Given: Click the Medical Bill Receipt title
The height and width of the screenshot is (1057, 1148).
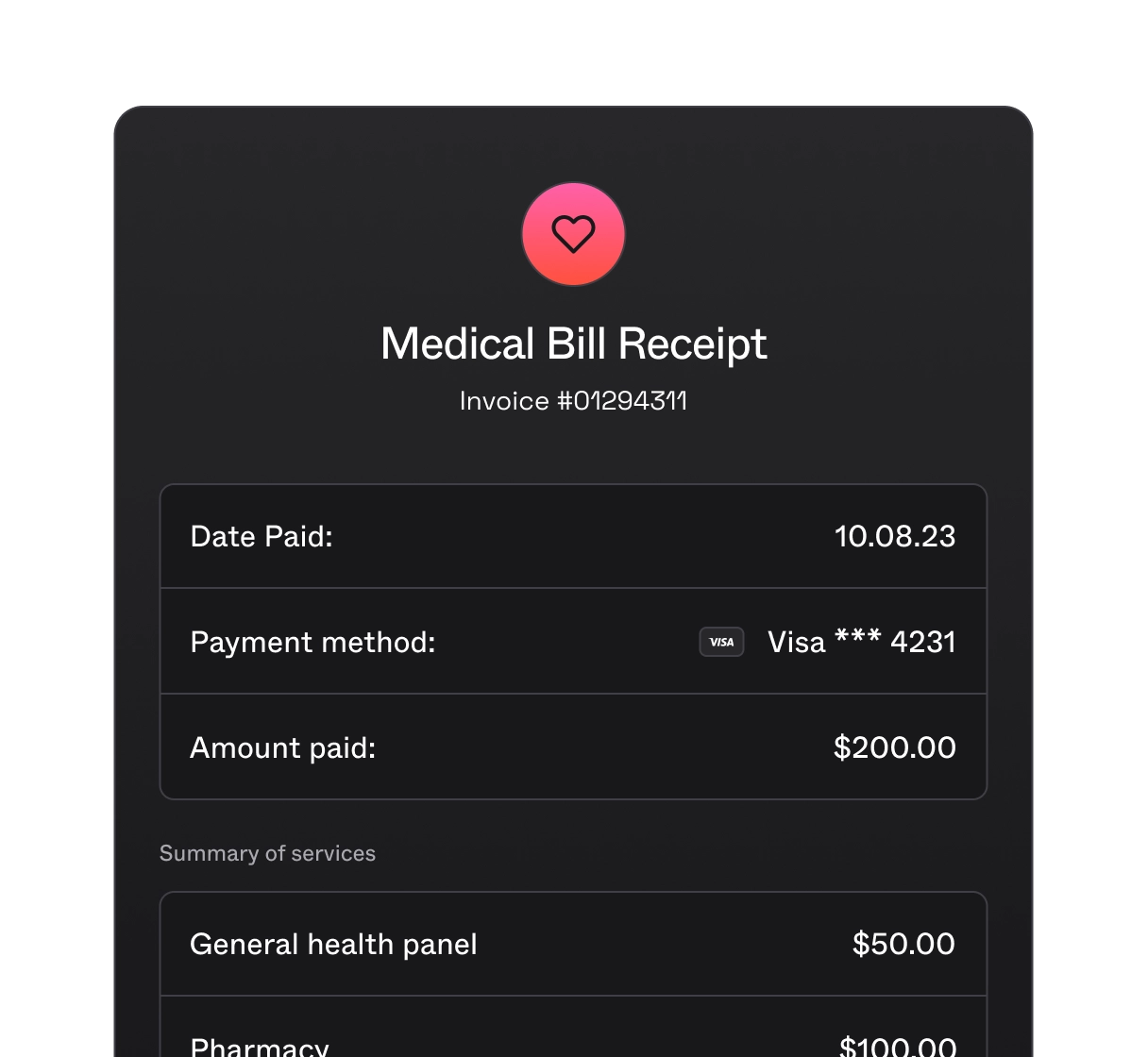Looking at the screenshot, I should (573, 344).
